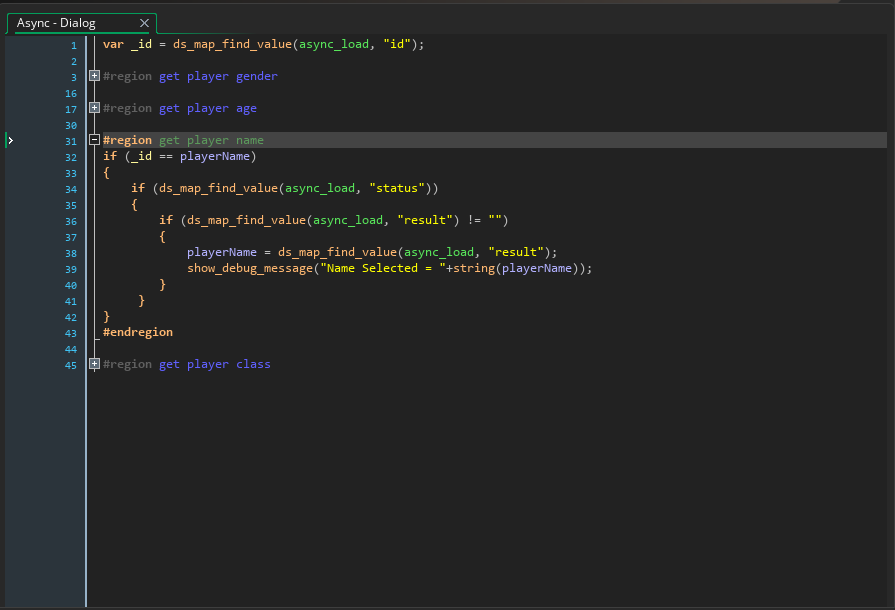Close the Async - Dialog tab
Viewport: 895px width, 610px height.
tap(144, 23)
